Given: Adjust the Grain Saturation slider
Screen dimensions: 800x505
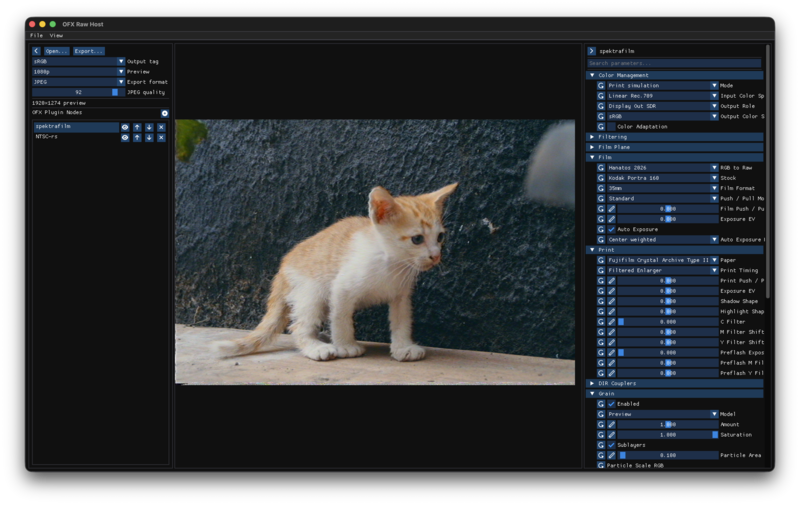Looking at the screenshot, I should click(x=668, y=435).
